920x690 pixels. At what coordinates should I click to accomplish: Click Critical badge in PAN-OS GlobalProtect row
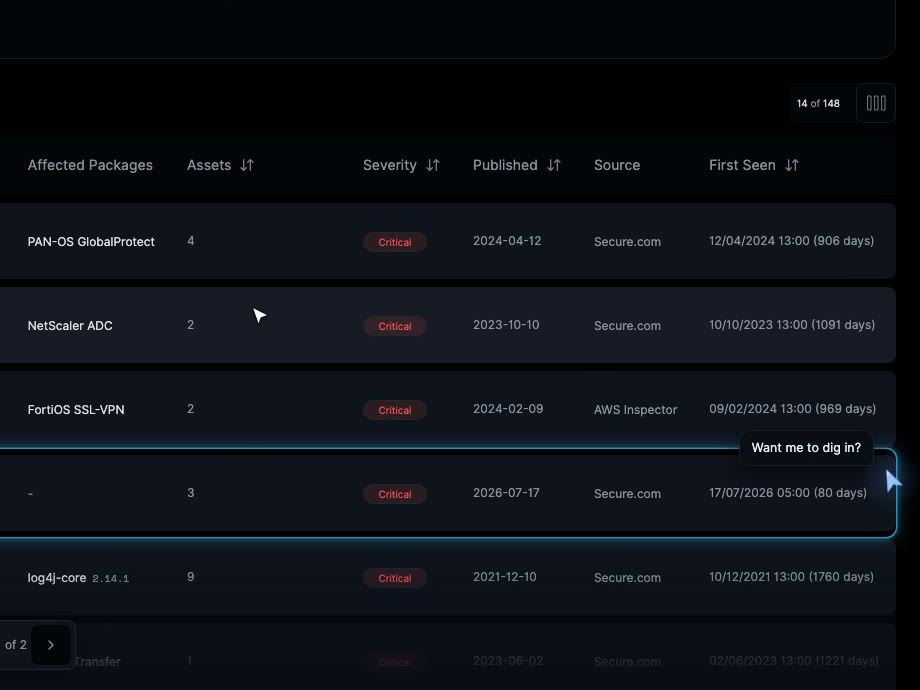point(395,242)
